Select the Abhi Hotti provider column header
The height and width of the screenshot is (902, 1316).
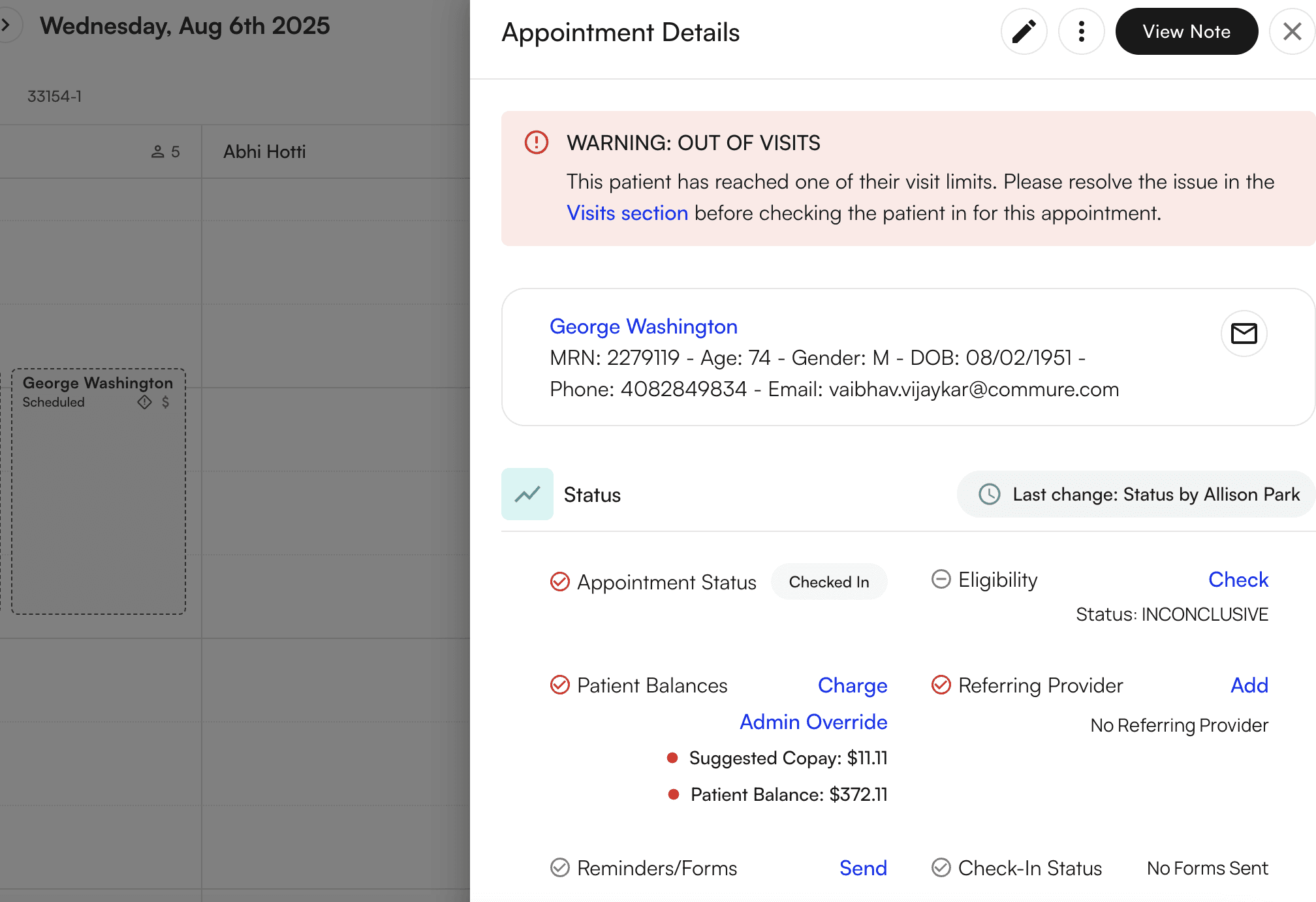264,151
